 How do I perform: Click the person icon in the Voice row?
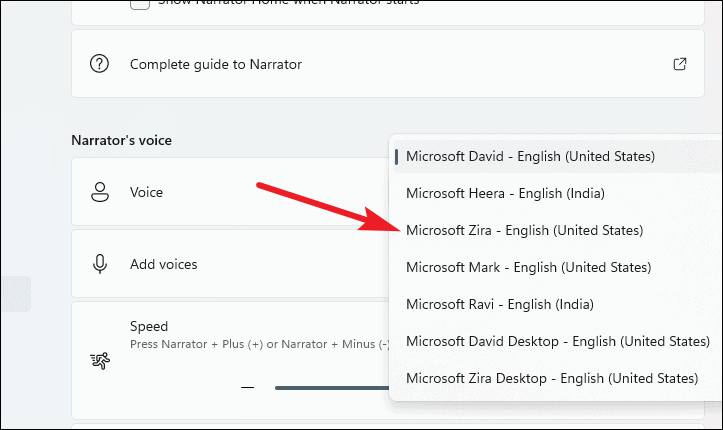pos(99,191)
